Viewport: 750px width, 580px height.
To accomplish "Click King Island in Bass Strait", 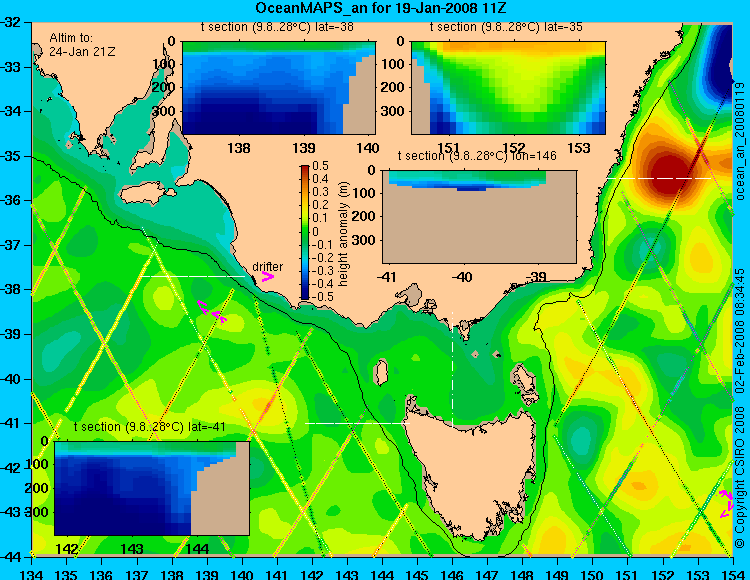I will pos(381,372).
